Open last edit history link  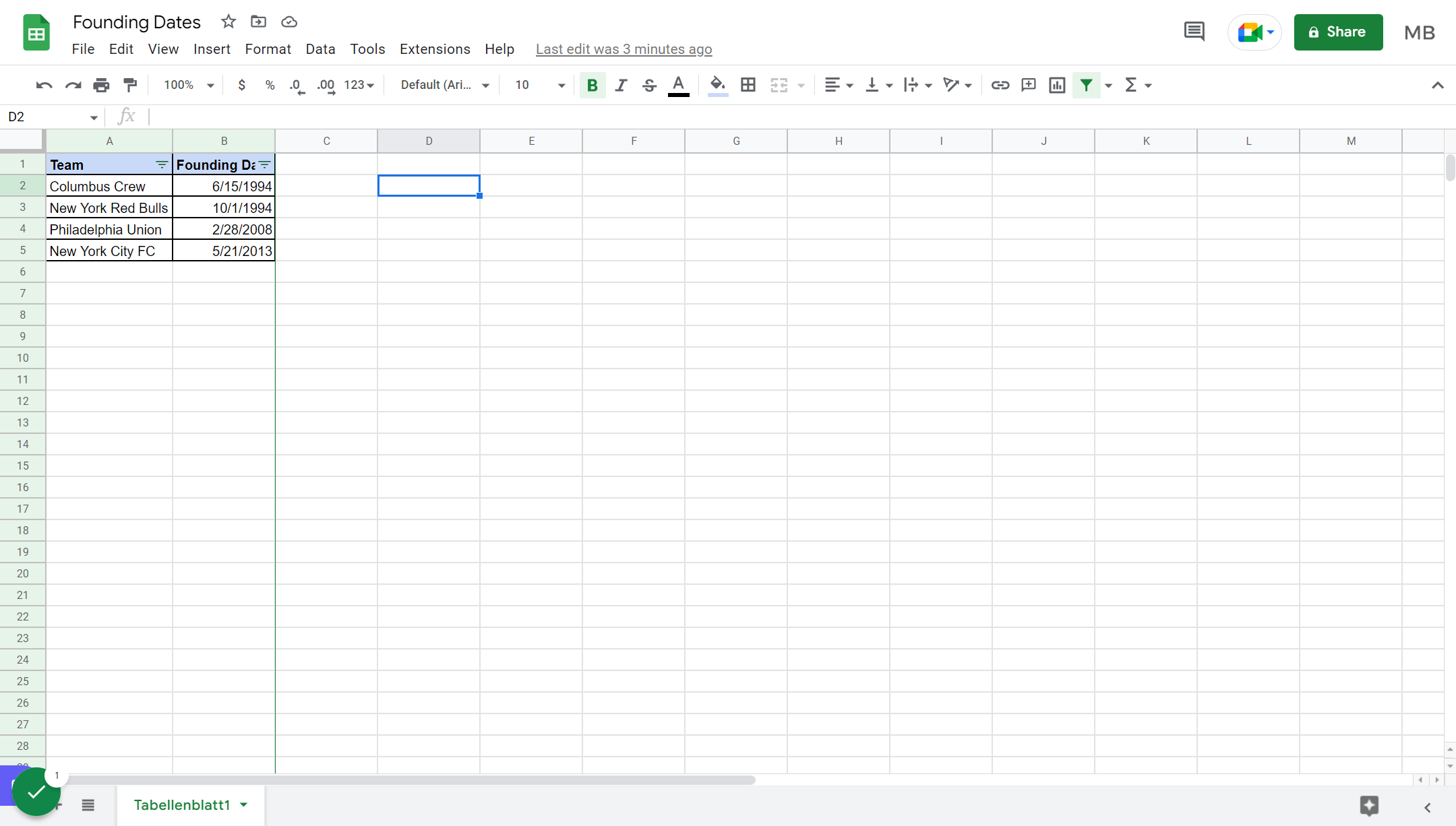(x=624, y=49)
